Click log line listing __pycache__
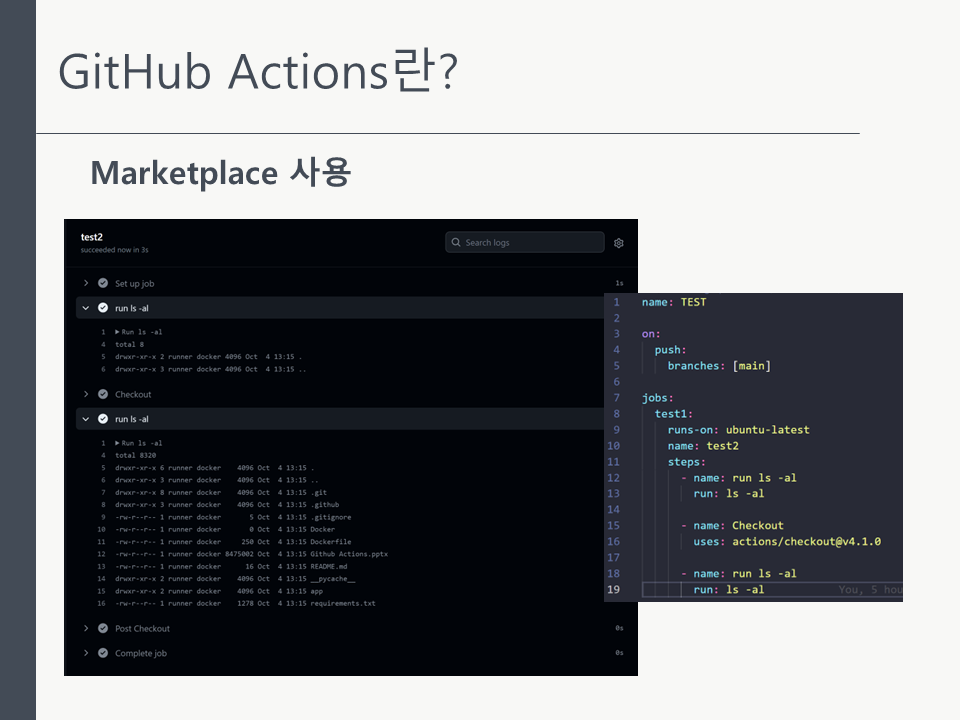The width and height of the screenshot is (960, 720). click(235, 579)
